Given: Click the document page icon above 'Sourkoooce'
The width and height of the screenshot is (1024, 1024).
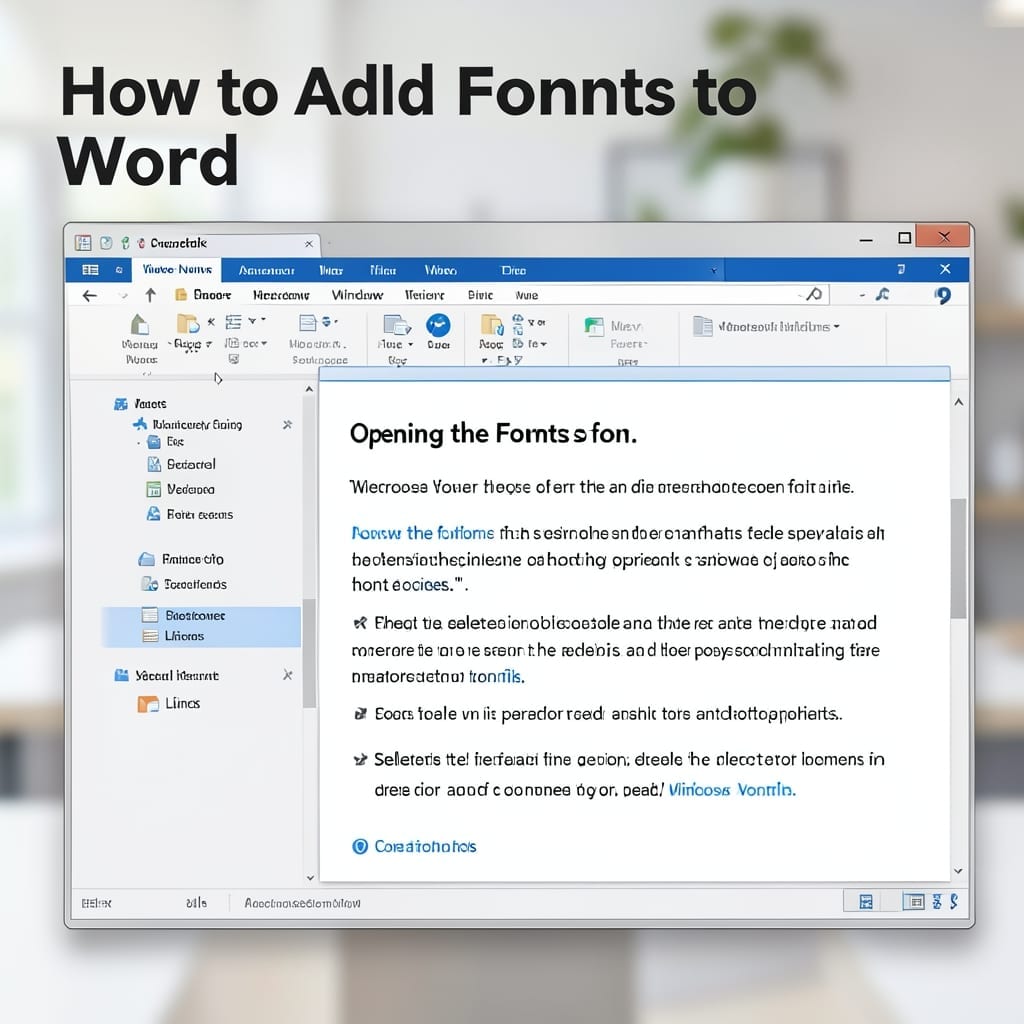Looking at the screenshot, I should coord(308,323).
